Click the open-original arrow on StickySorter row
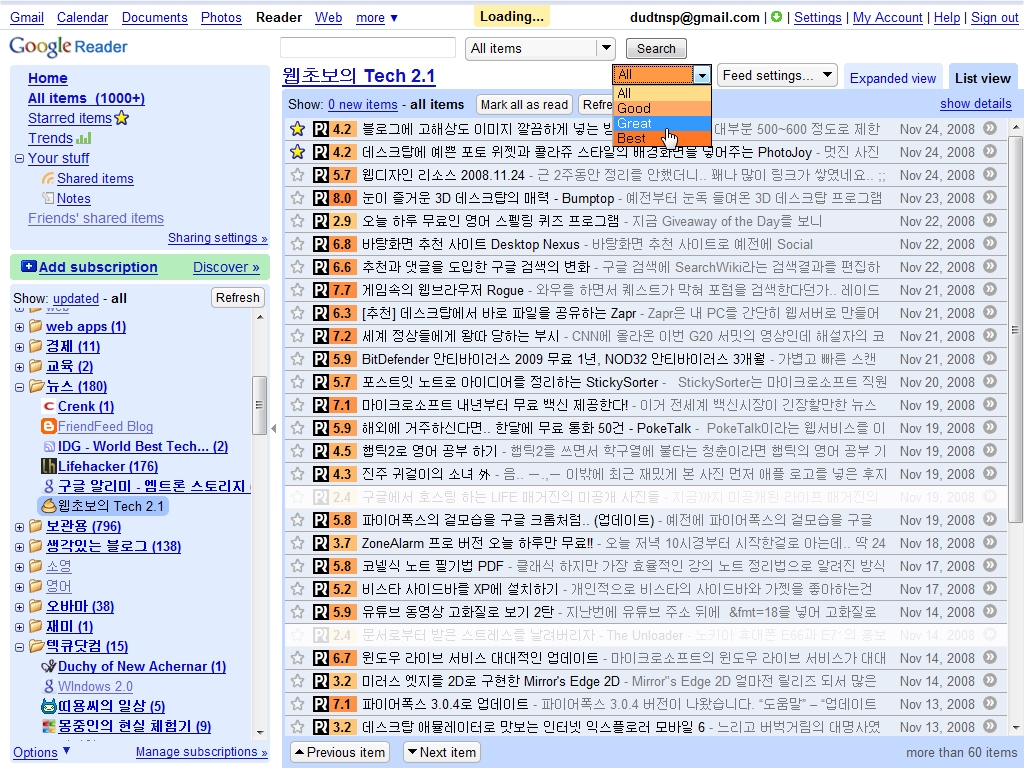Viewport: 1024px width, 768px height. coord(990,381)
